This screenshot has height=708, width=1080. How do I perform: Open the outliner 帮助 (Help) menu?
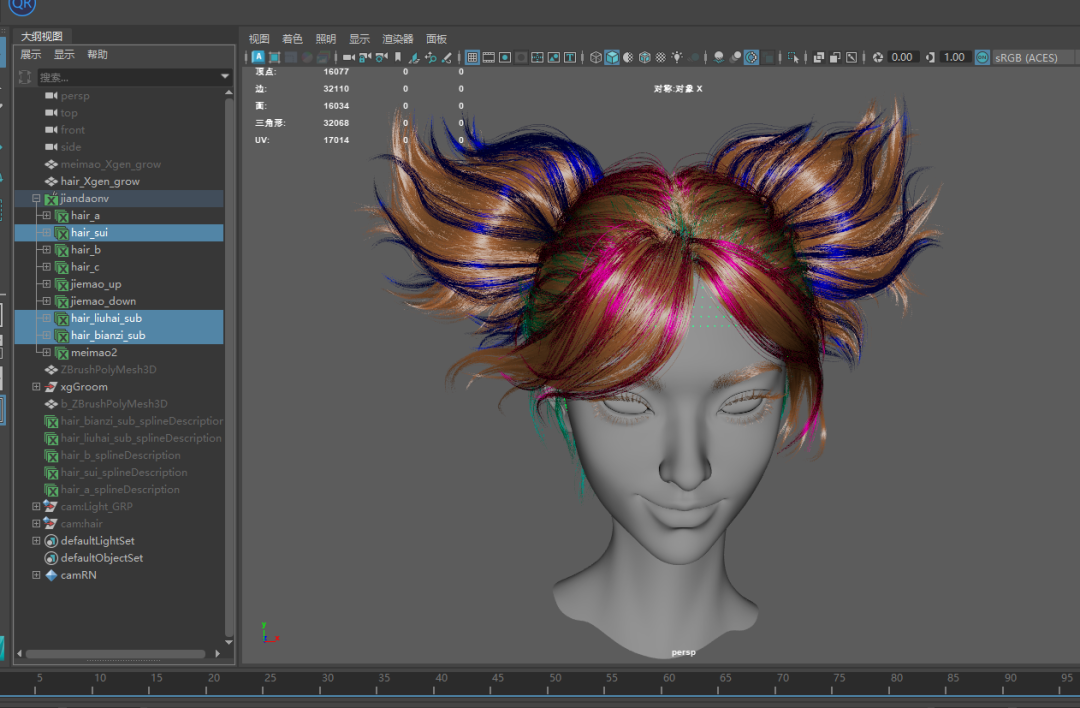point(97,55)
